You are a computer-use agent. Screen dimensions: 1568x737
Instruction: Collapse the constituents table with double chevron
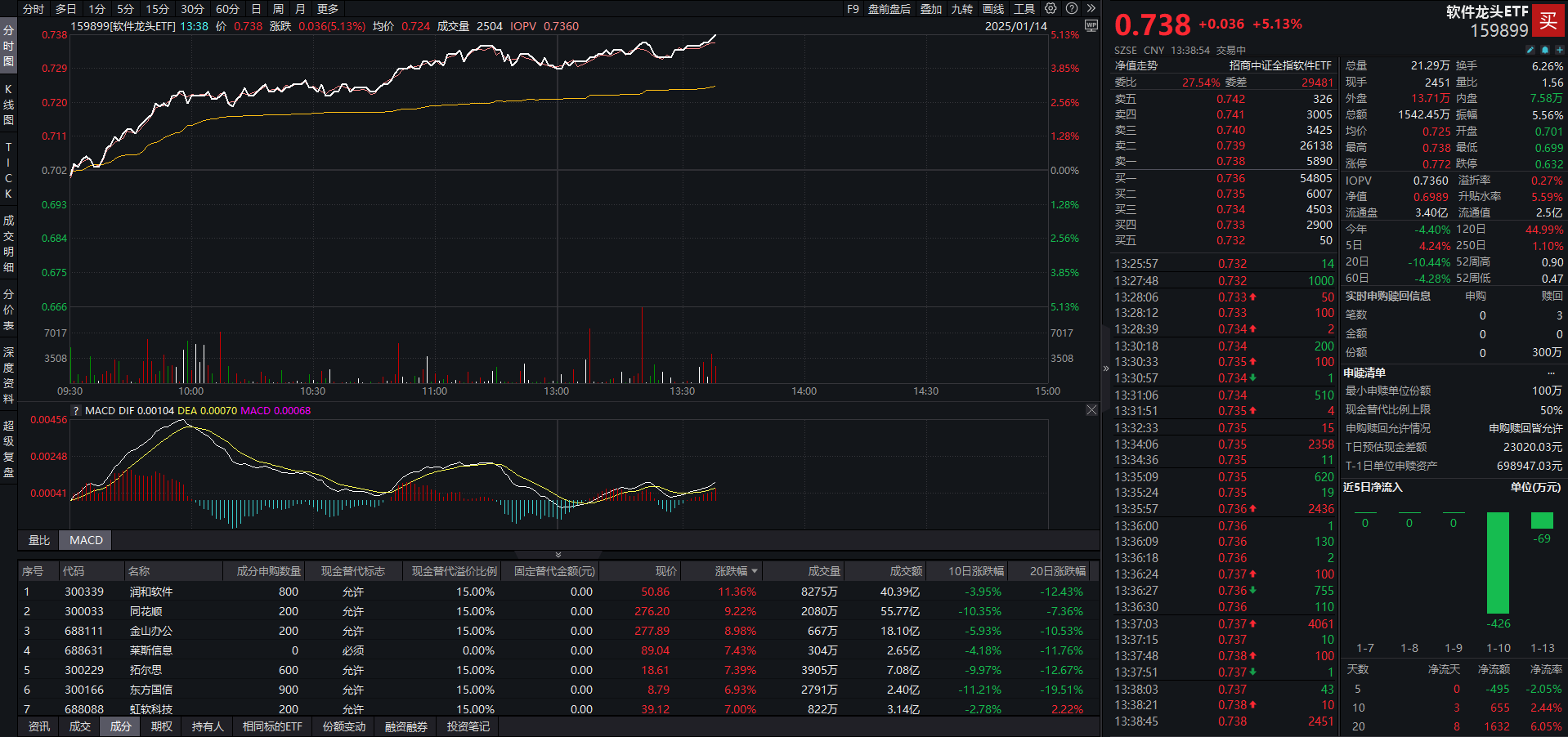pyautogui.click(x=558, y=555)
